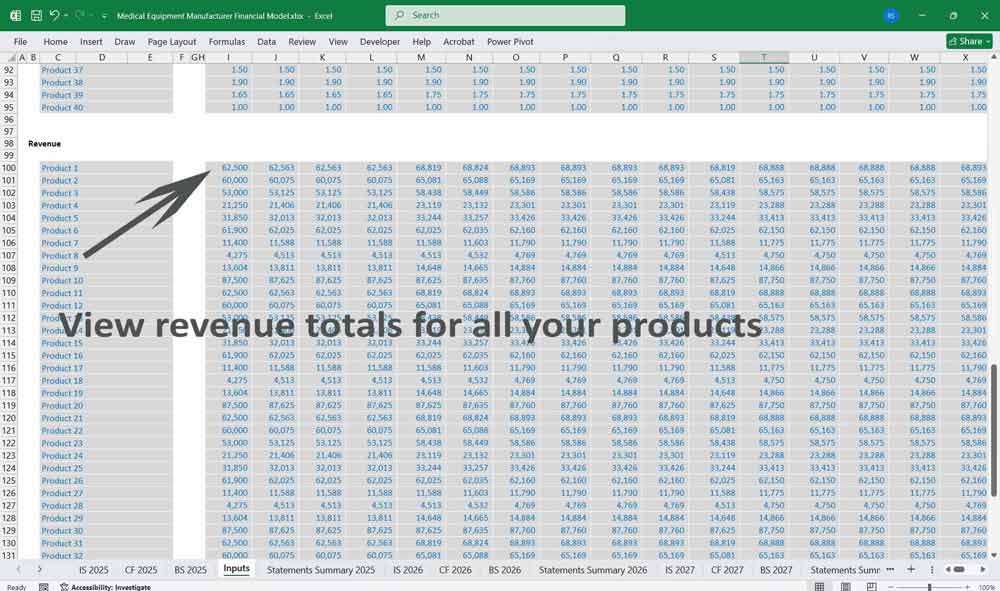Click the Undo arrow icon

(x=54, y=16)
